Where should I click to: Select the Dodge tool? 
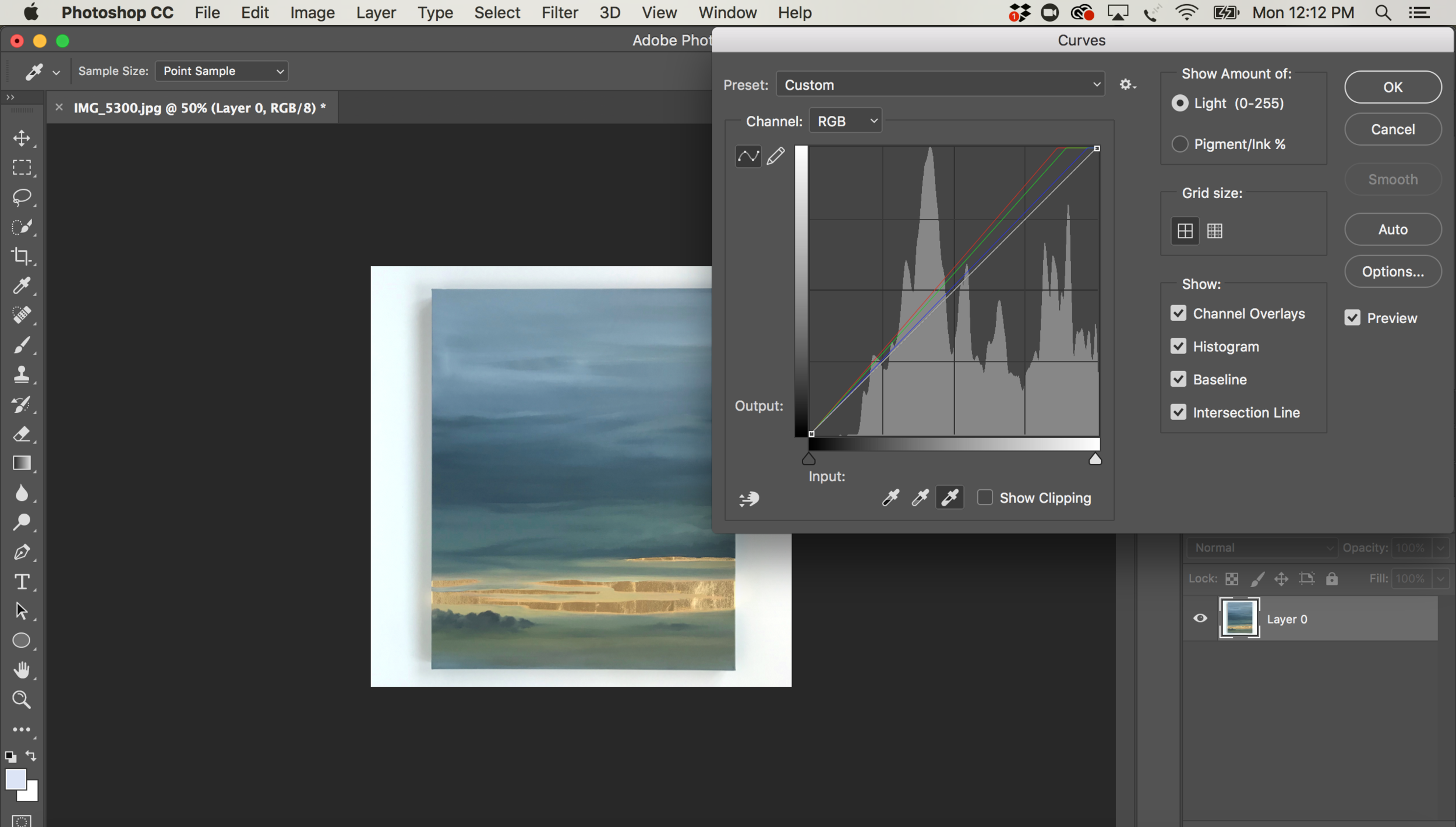coord(22,522)
